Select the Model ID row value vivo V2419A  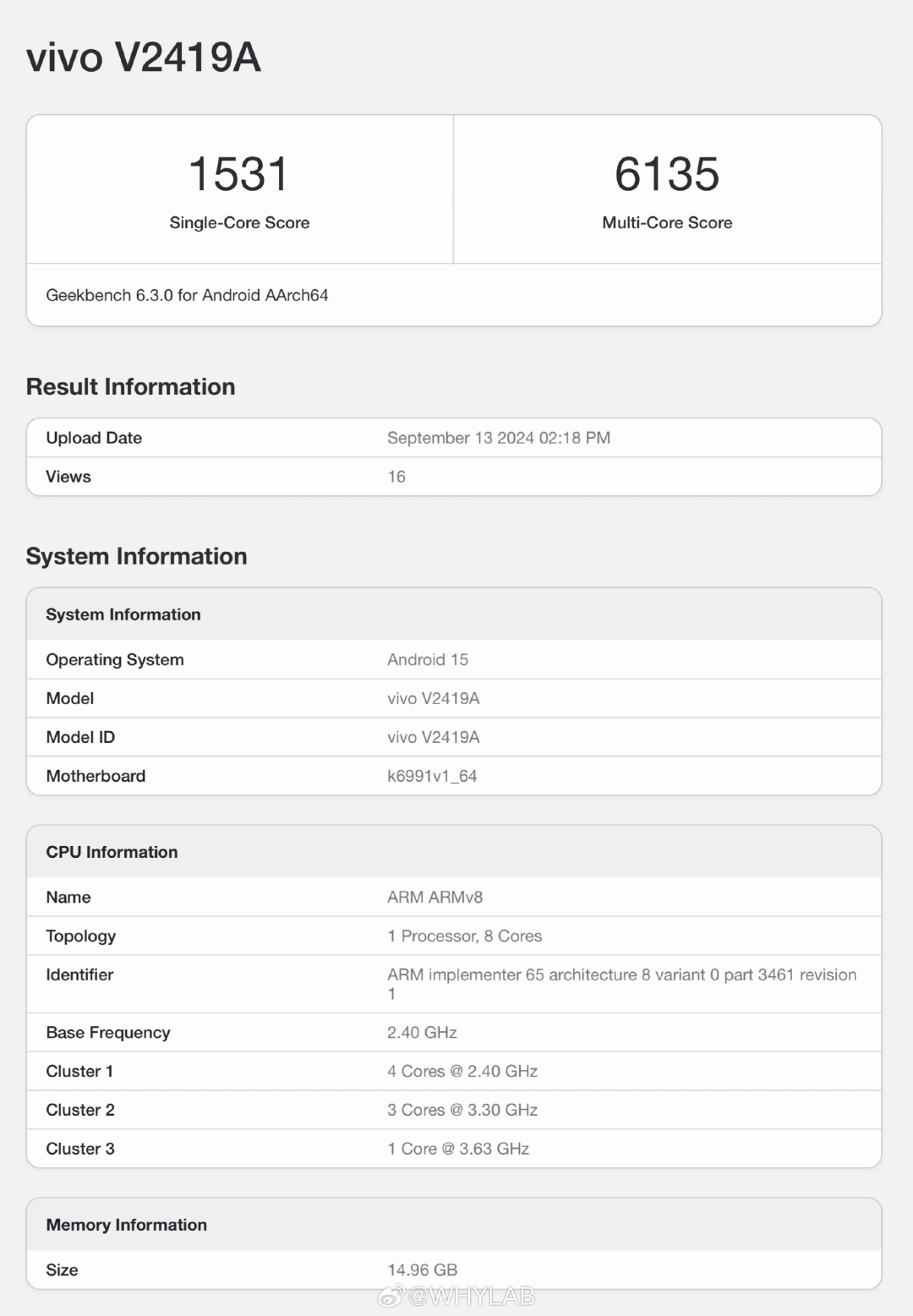point(434,737)
